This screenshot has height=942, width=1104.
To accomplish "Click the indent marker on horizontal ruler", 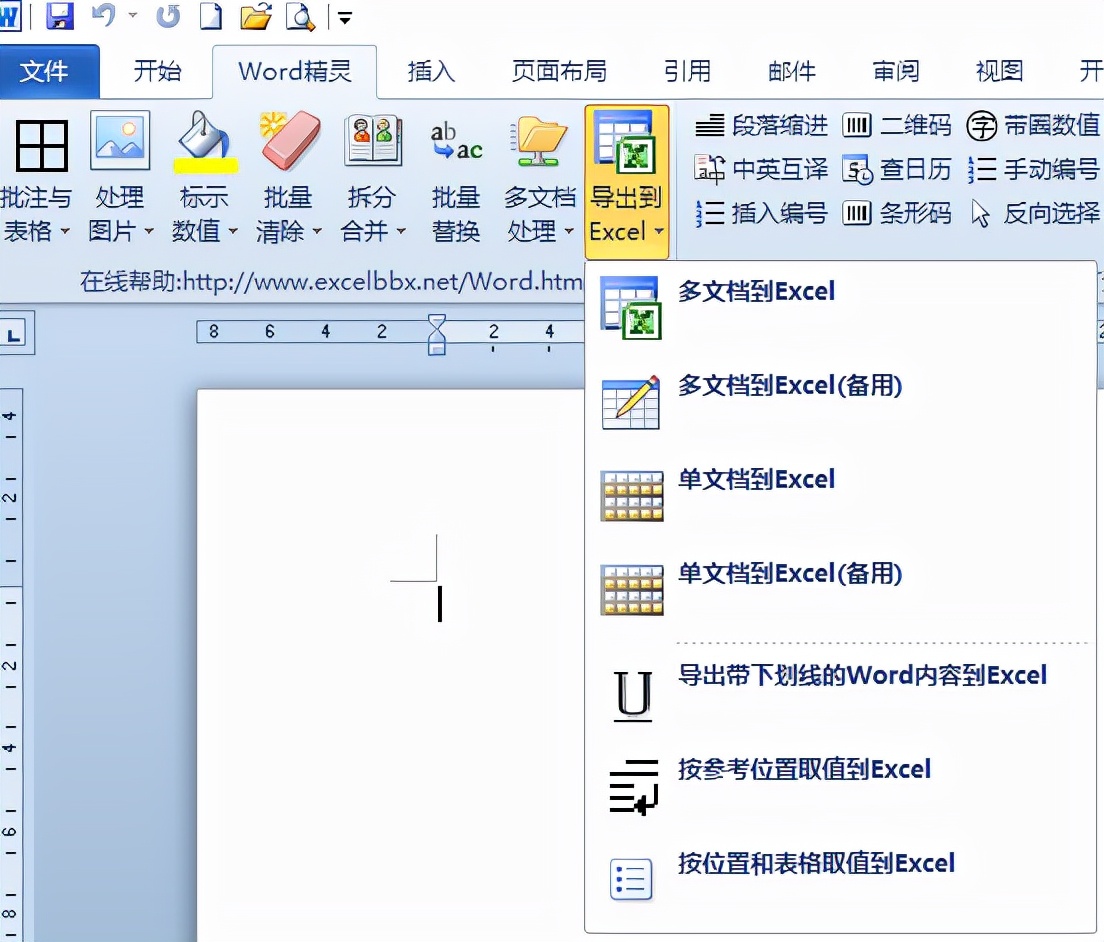I will tap(437, 334).
